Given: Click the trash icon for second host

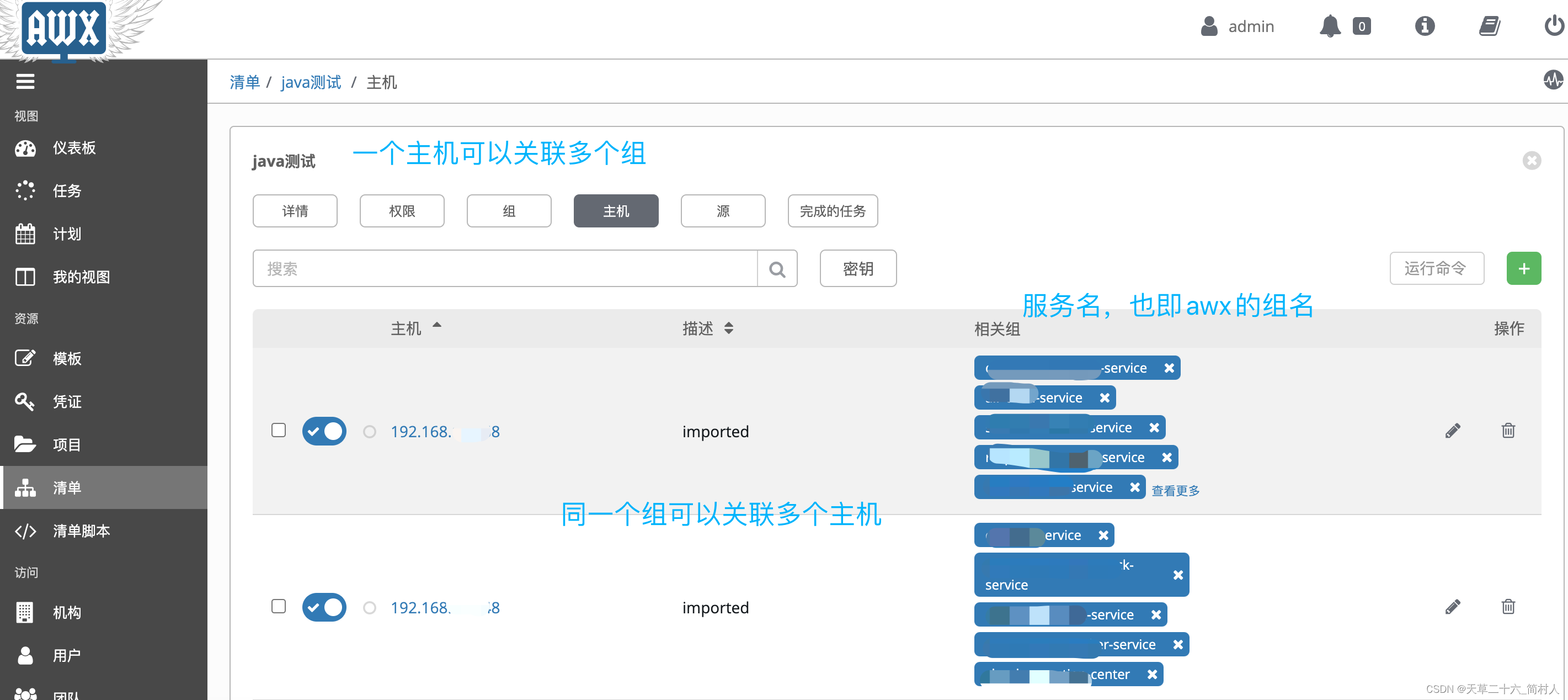Looking at the screenshot, I should (x=1508, y=607).
